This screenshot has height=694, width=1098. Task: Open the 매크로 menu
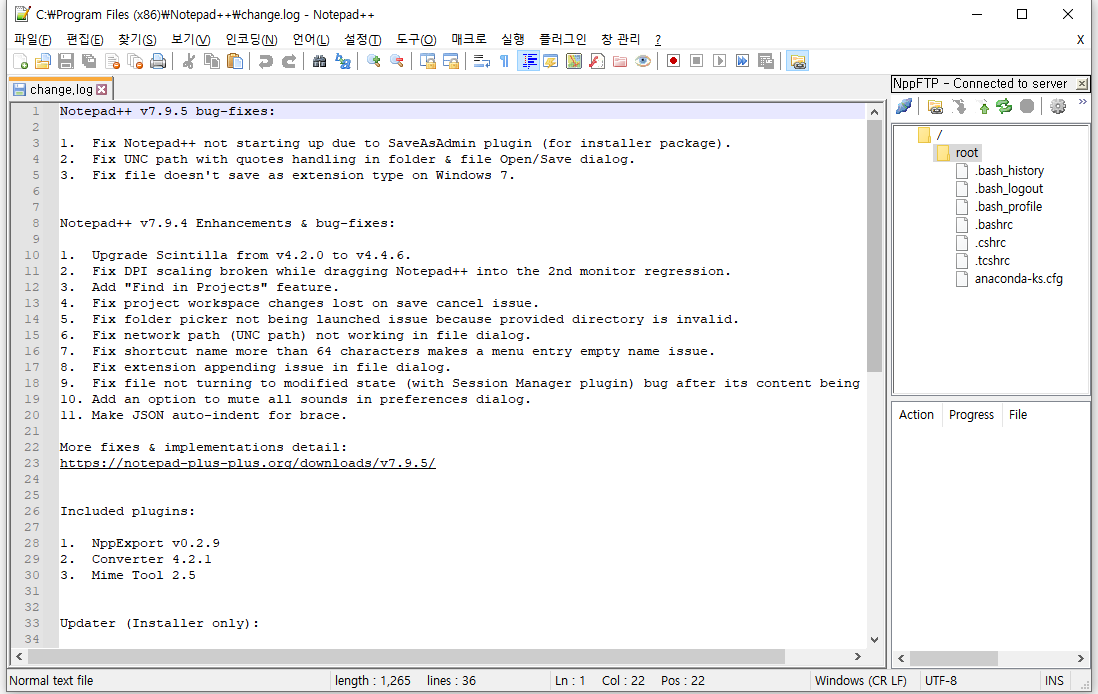(468, 40)
